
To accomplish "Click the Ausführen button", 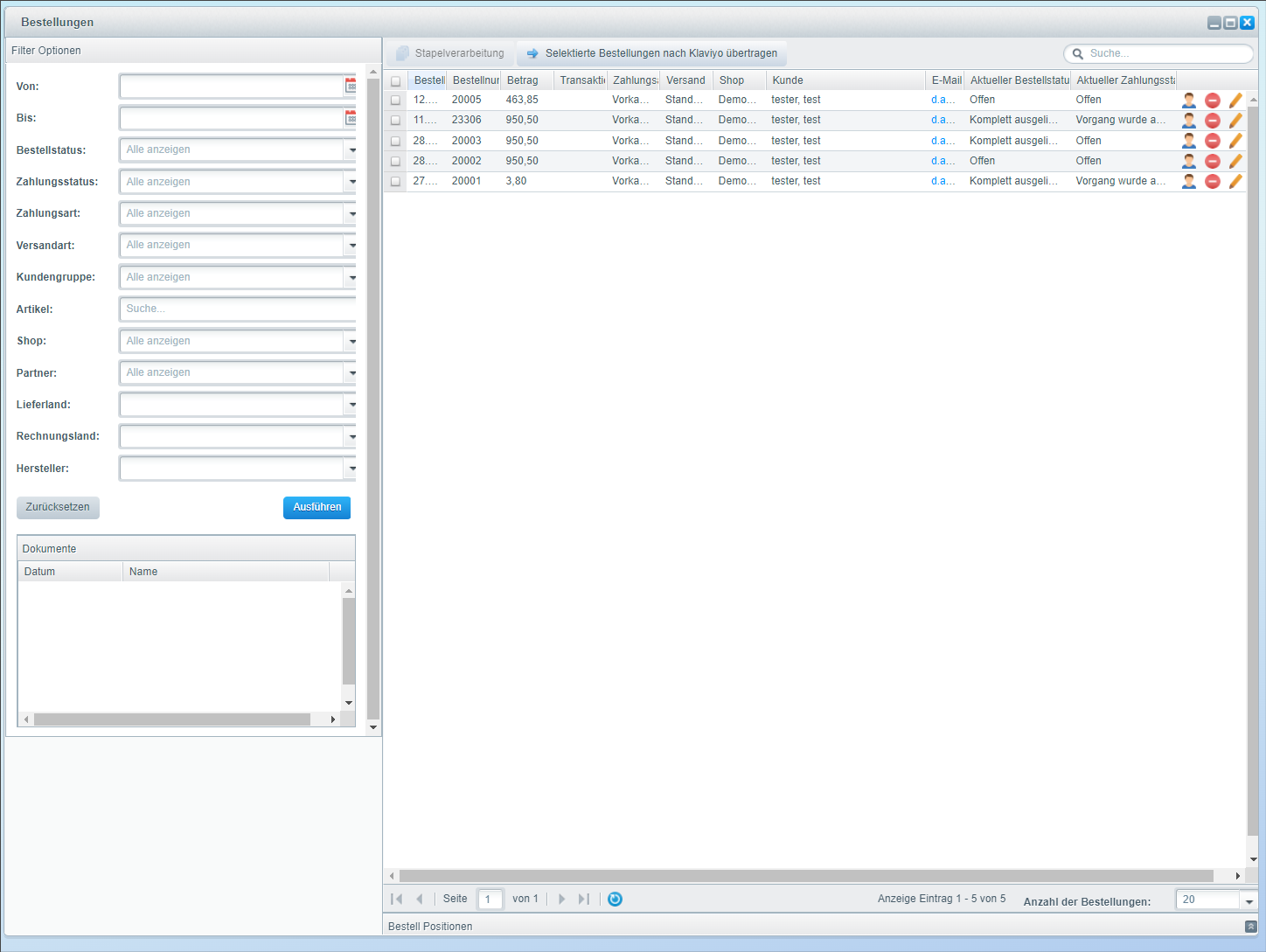I will (316, 507).
